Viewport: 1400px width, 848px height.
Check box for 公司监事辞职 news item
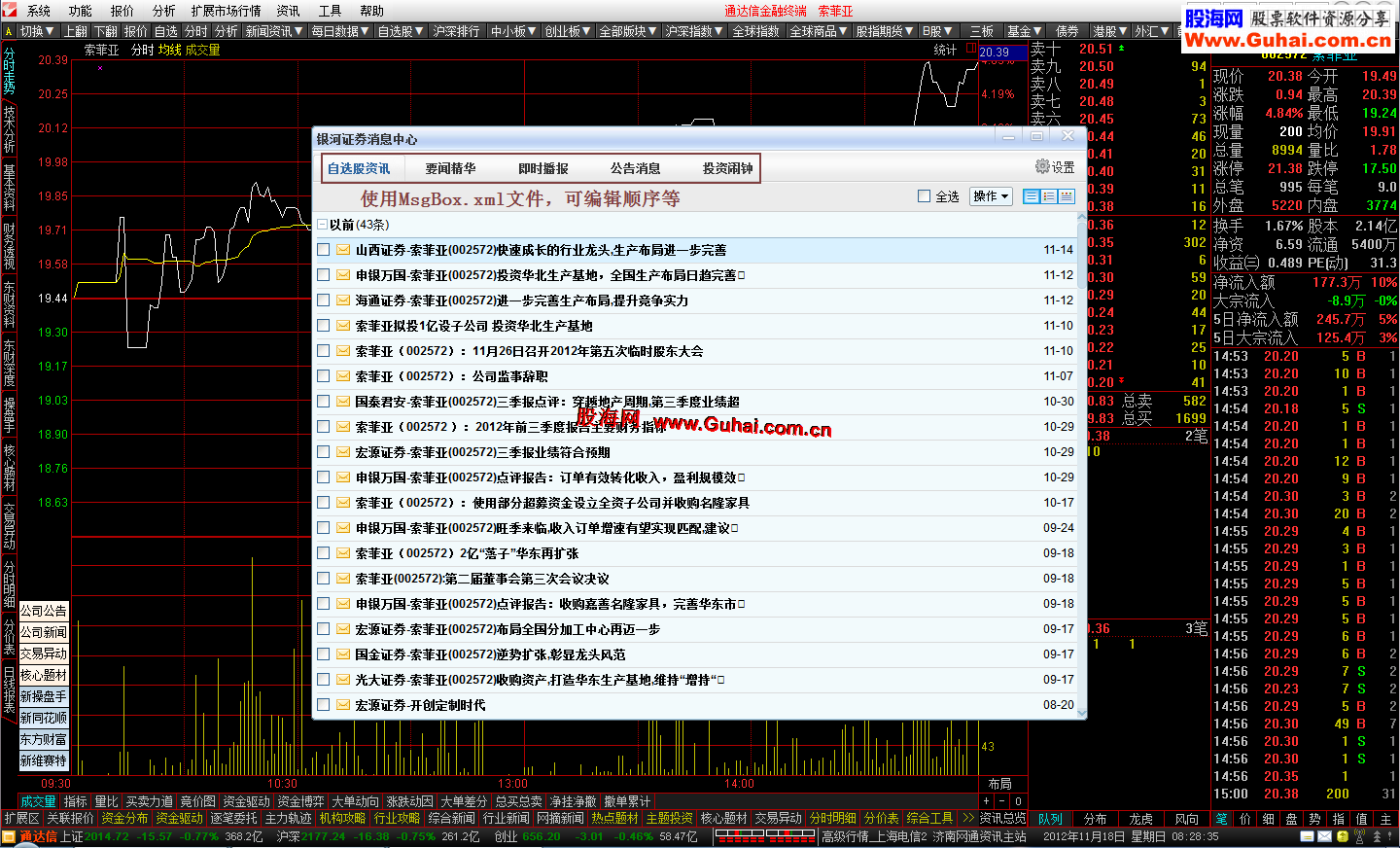[x=323, y=376]
